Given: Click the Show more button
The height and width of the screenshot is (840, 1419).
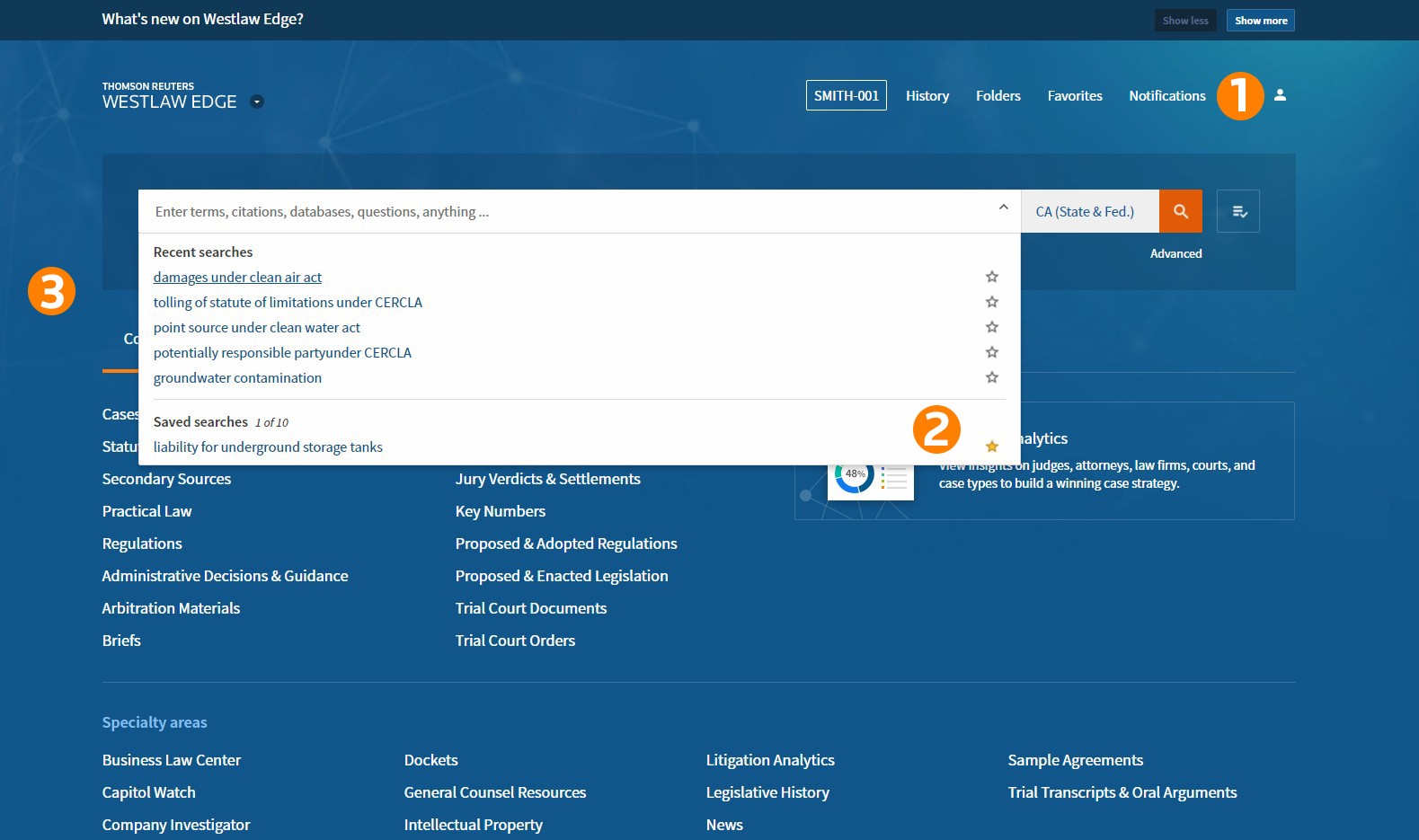Looking at the screenshot, I should (x=1260, y=21).
